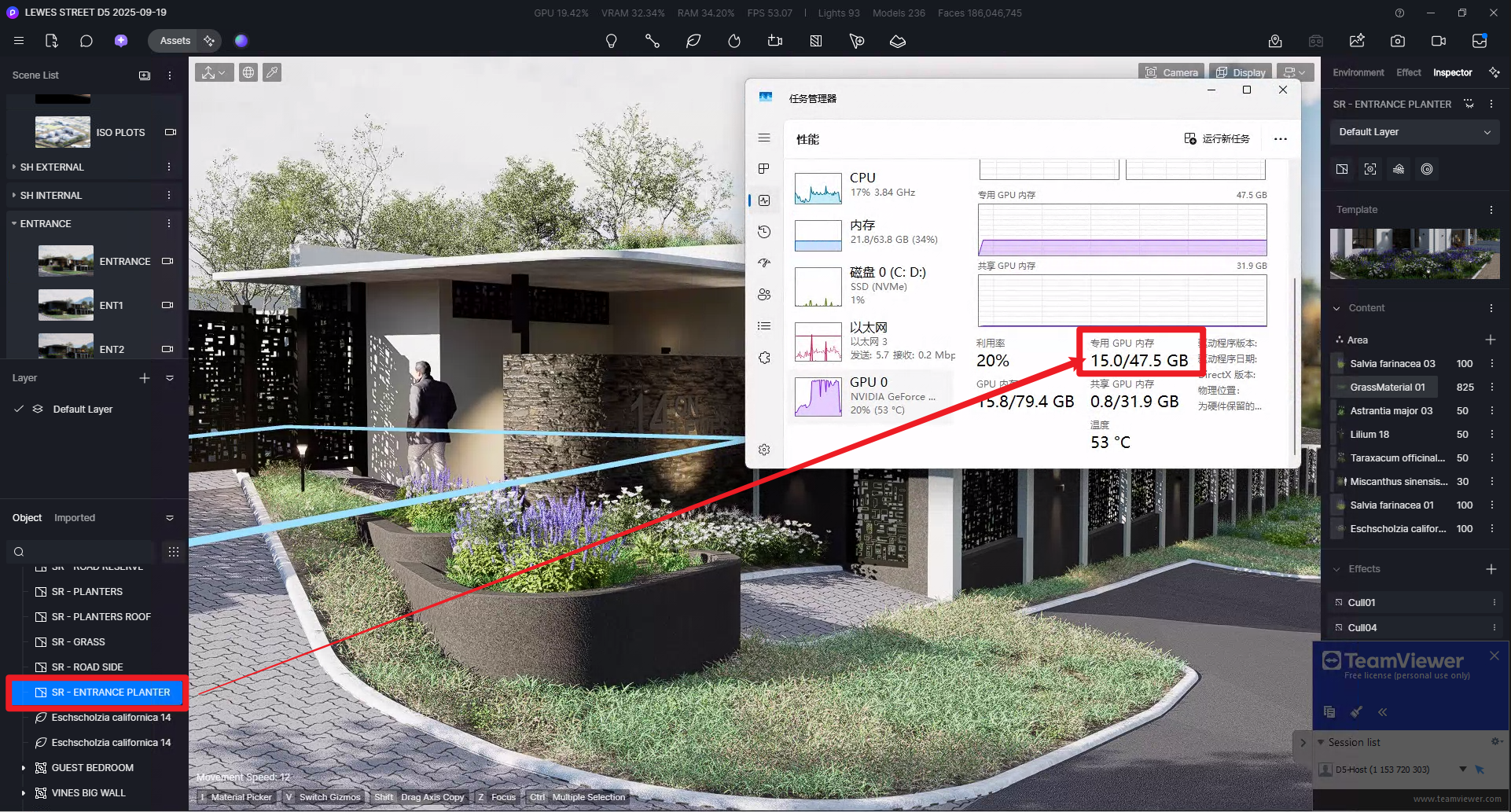Viewport: 1511px width, 812px height.
Task: Click the object search input field
Action: (x=83, y=552)
